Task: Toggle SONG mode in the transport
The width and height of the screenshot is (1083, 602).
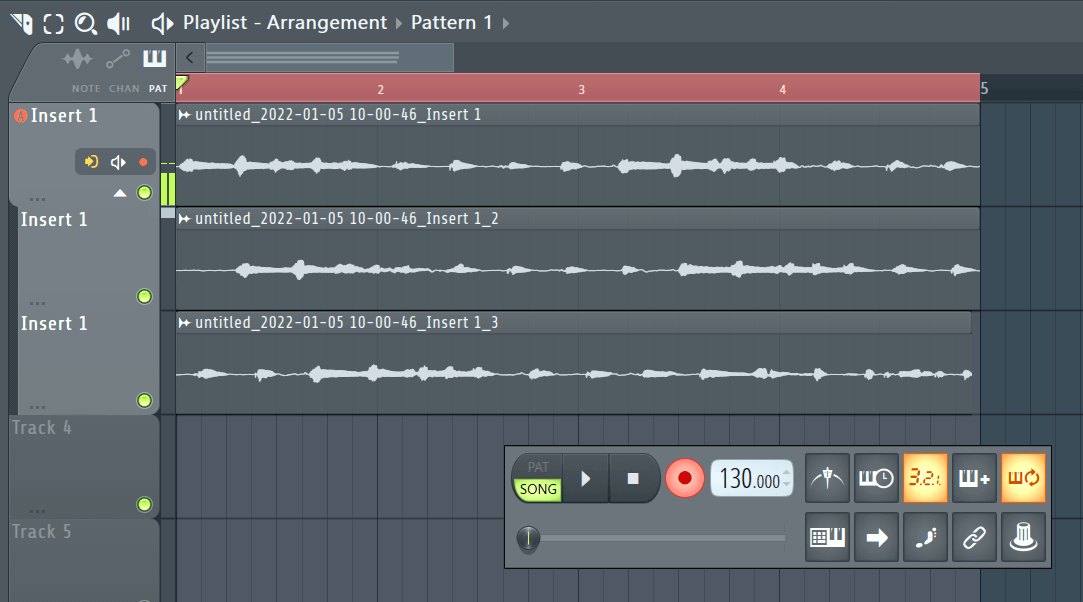Action: tap(537, 490)
